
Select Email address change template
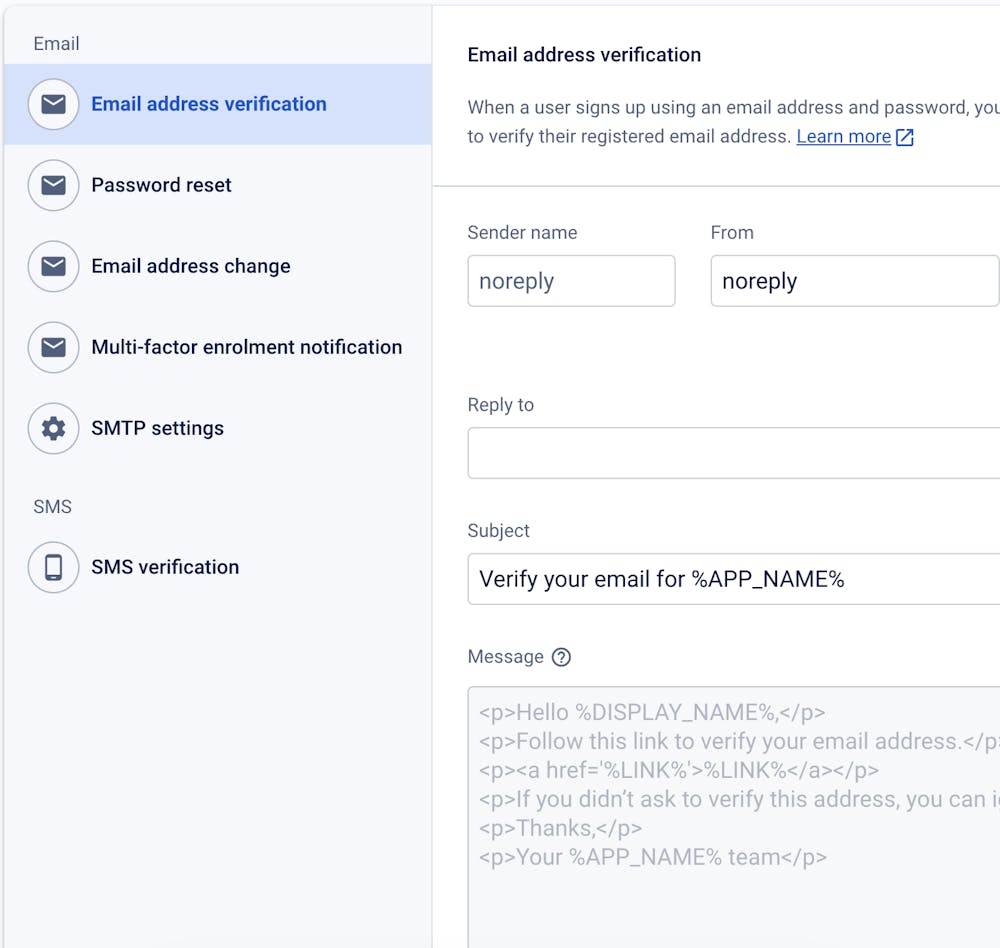pyautogui.click(x=191, y=266)
